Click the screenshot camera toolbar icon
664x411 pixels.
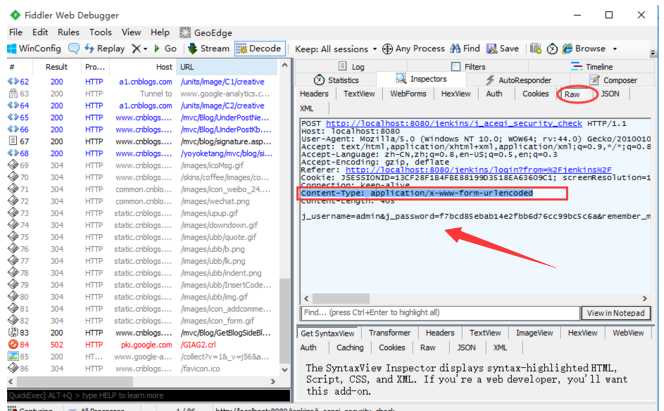coord(536,49)
